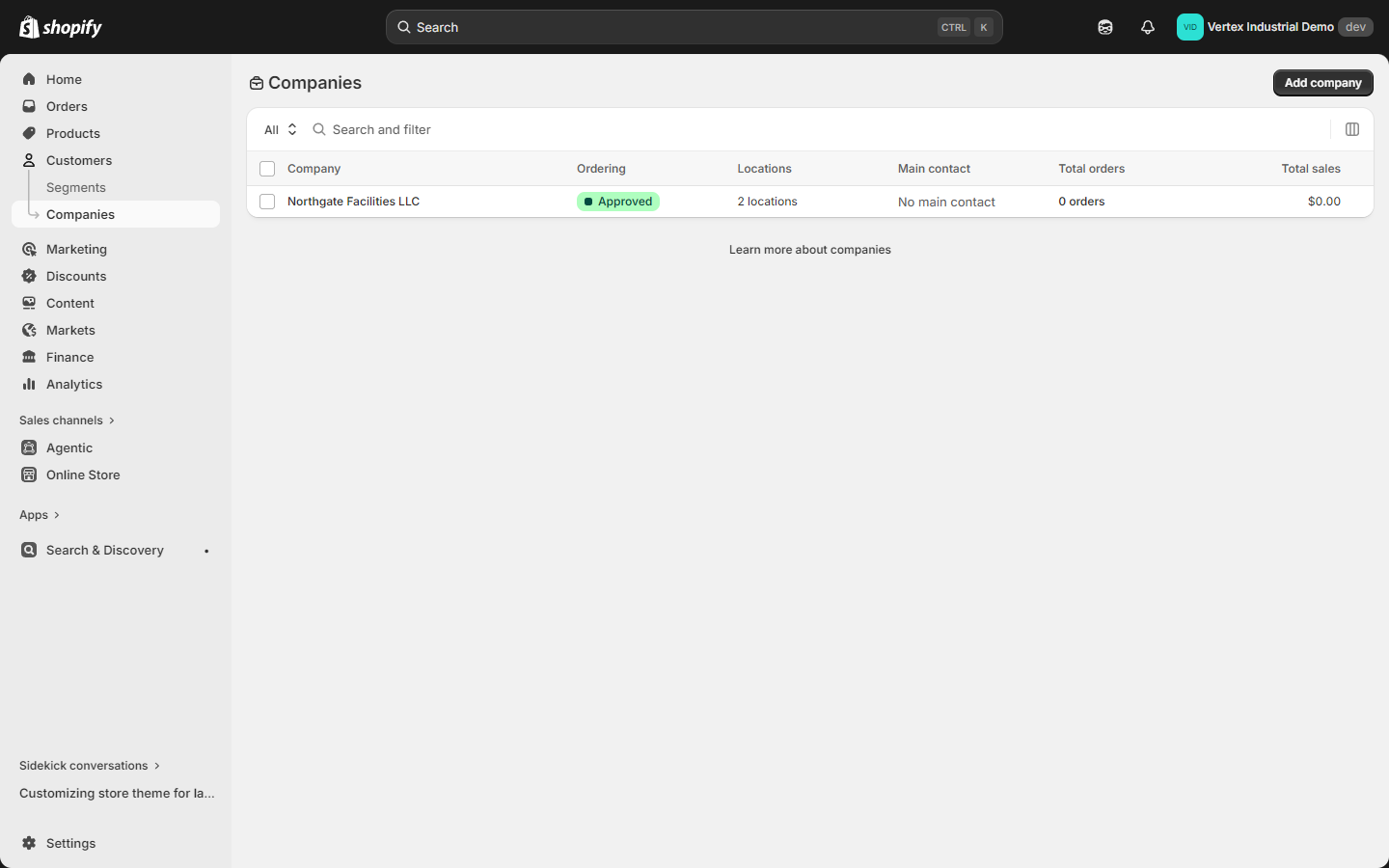The image size is (1389, 868).
Task: Click the Settings link
Action: pos(116,843)
